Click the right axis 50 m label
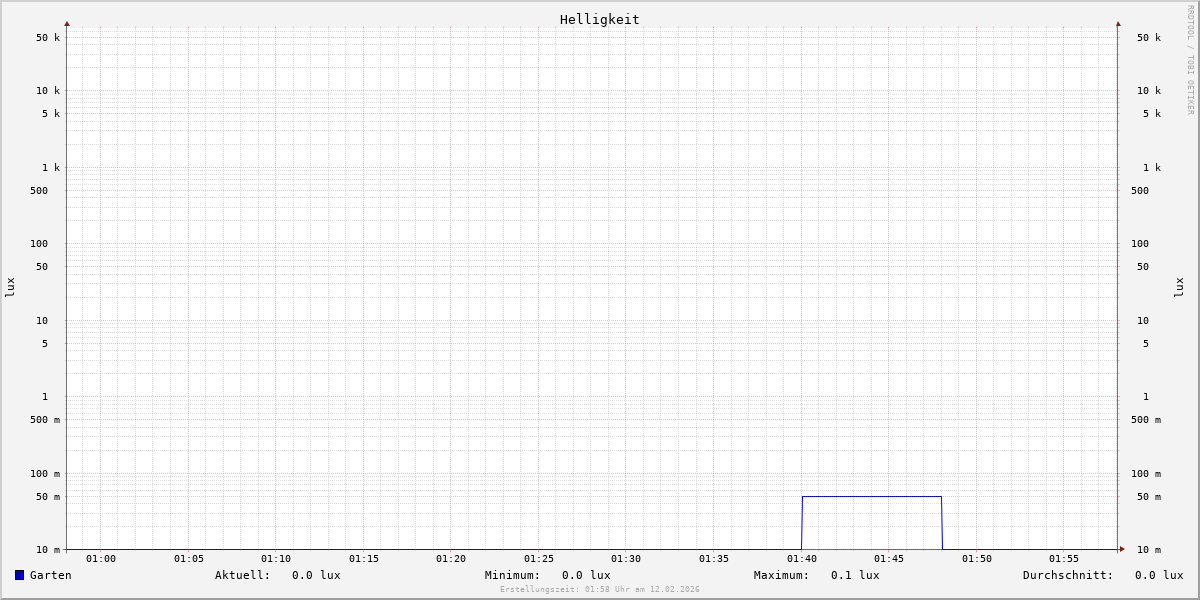 tap(1149, 497)
